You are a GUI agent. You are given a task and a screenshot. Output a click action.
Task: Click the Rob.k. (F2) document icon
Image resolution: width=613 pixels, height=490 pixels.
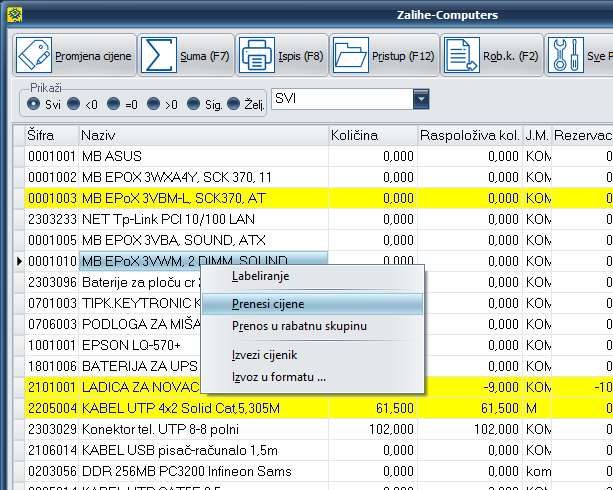pos(461,56)
